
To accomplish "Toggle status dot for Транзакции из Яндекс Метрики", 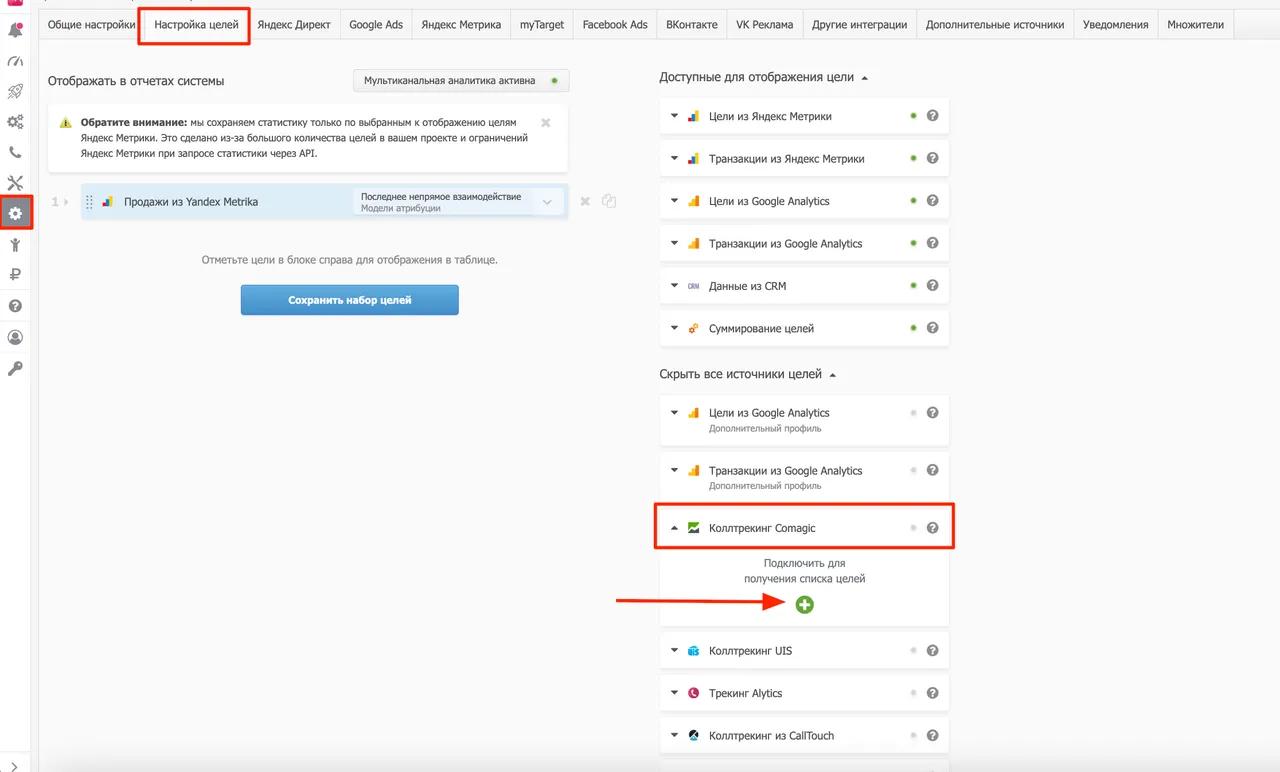I will 913,158.
